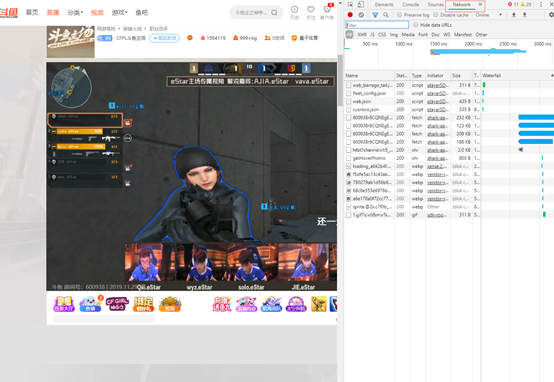The width and height of the screenshot is (554, 382).
Task: Filter requests by Img type
Action: point(394,35)
